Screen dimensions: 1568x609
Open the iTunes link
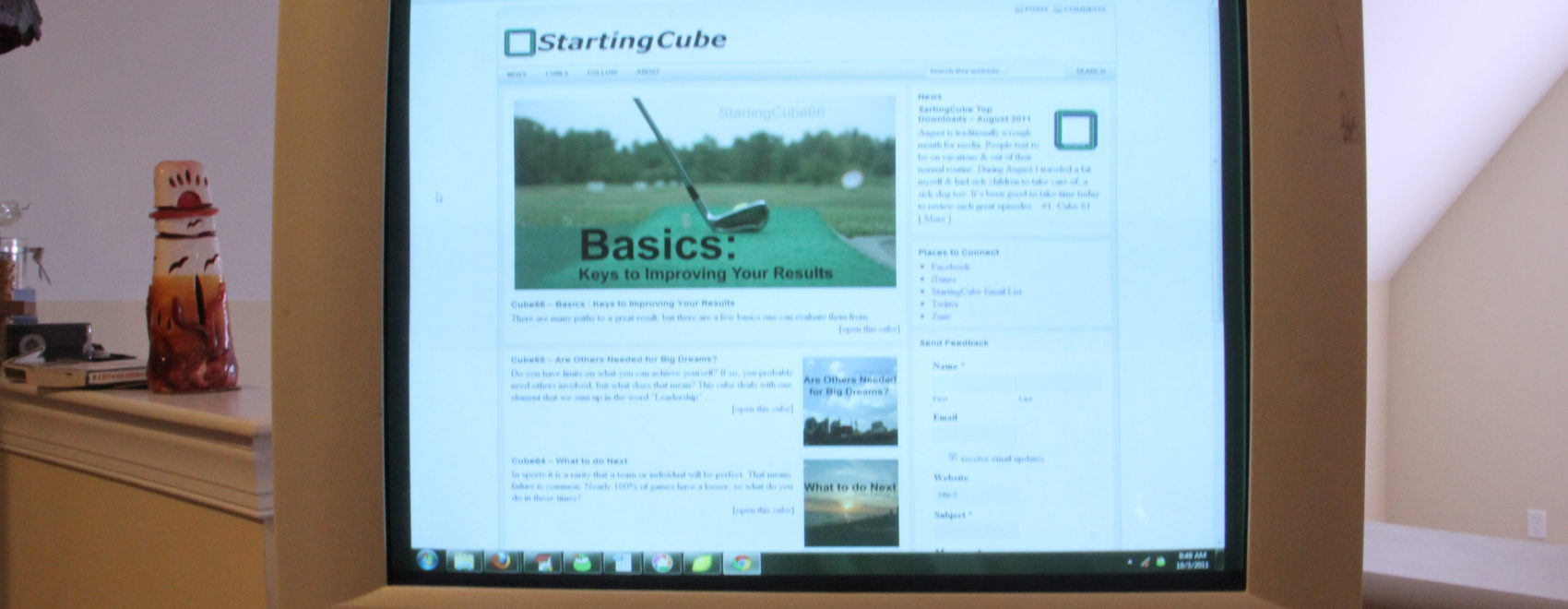pyautogui.click(x=944, y=279)
